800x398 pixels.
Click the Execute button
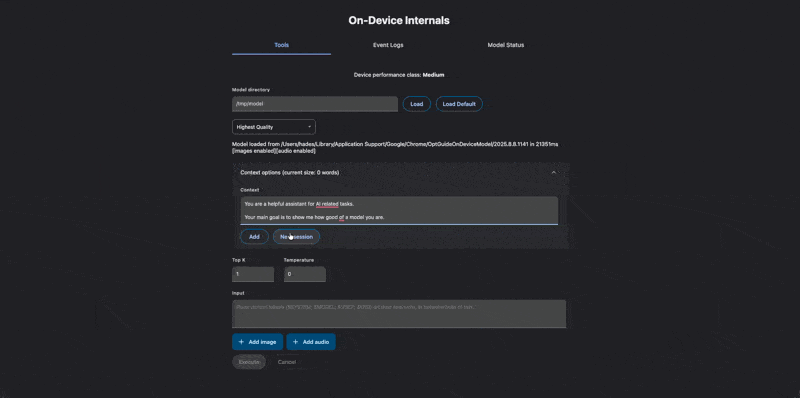click(x=249, y=362)
